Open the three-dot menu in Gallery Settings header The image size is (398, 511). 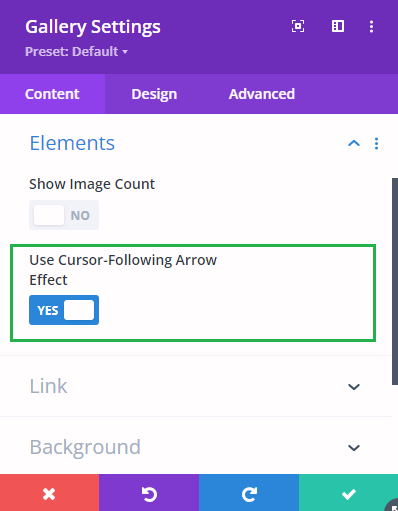371,27
